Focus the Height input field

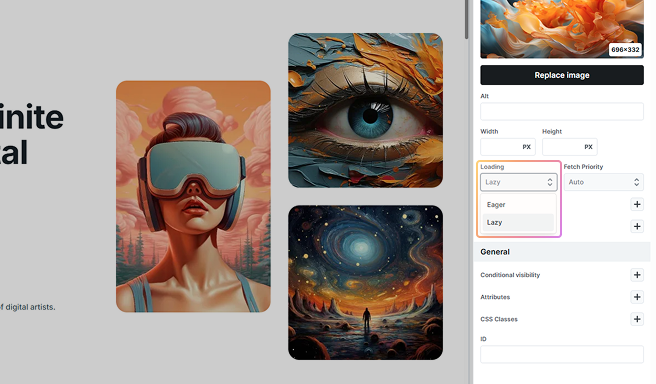pos(569,147)
